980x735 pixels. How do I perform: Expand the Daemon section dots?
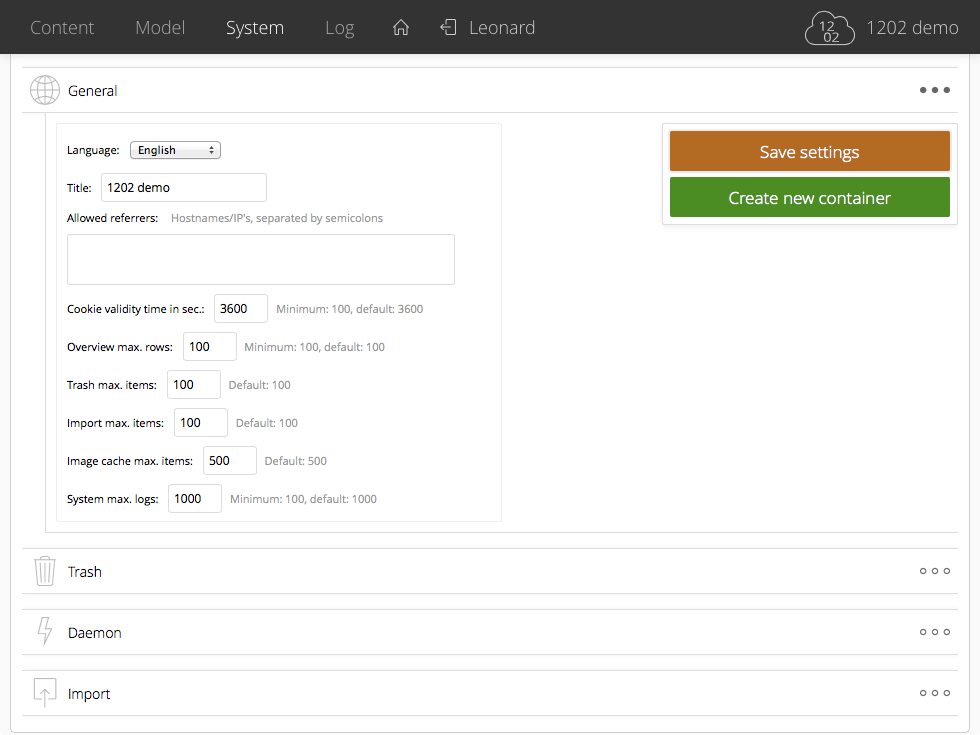(x=934, y=633)
